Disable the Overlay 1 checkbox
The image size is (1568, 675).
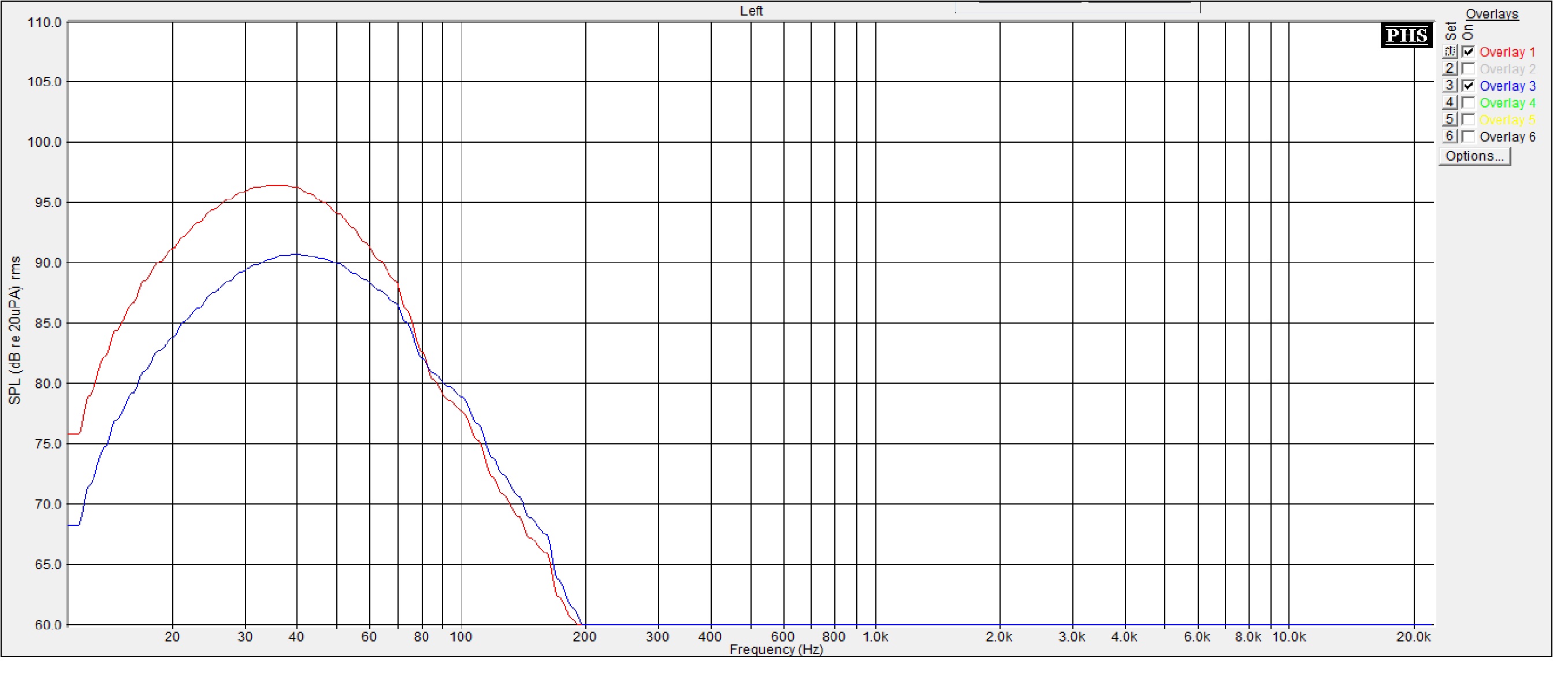tap(1467, 52)
